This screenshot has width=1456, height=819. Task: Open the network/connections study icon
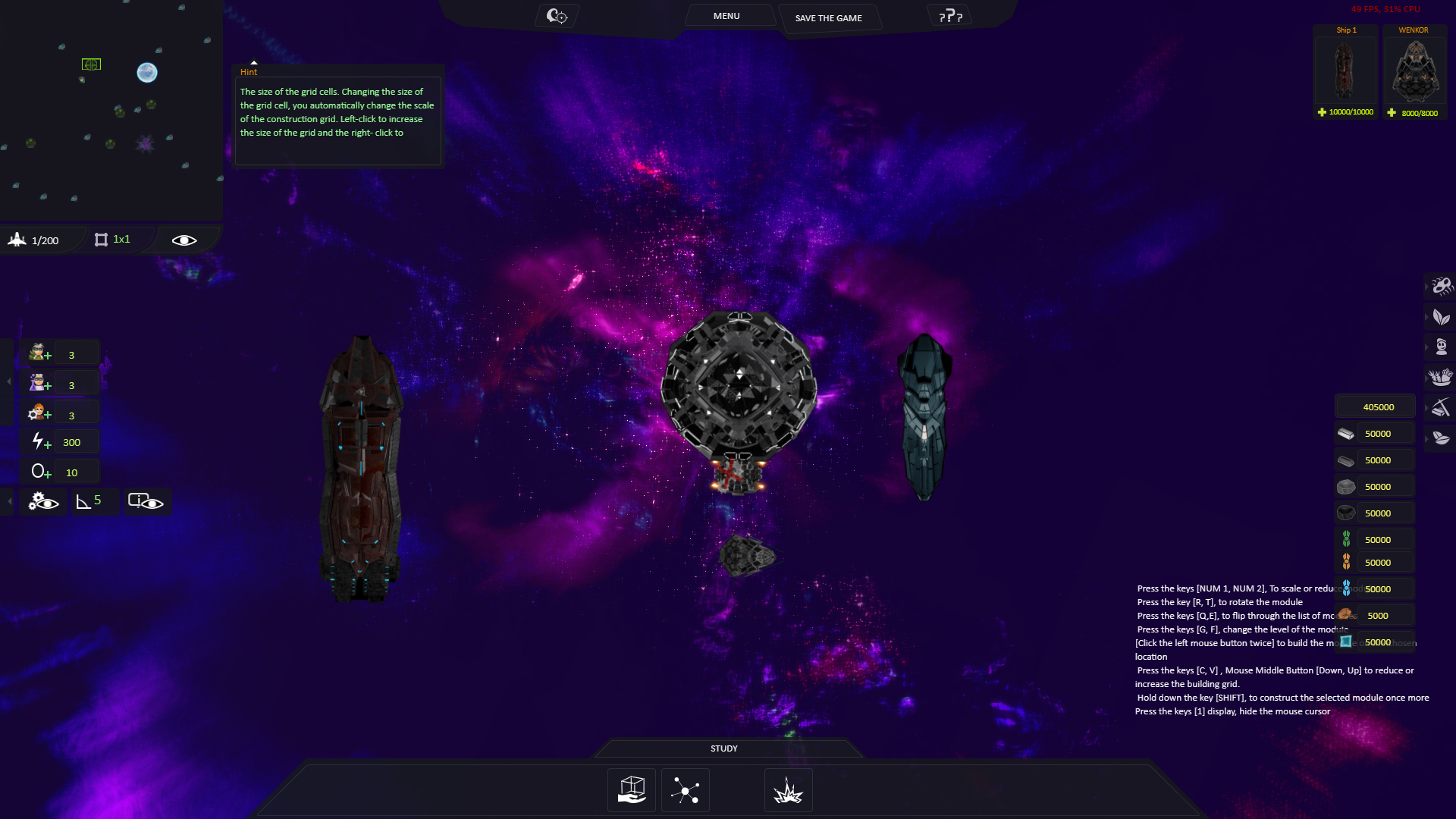click(685, 789)
